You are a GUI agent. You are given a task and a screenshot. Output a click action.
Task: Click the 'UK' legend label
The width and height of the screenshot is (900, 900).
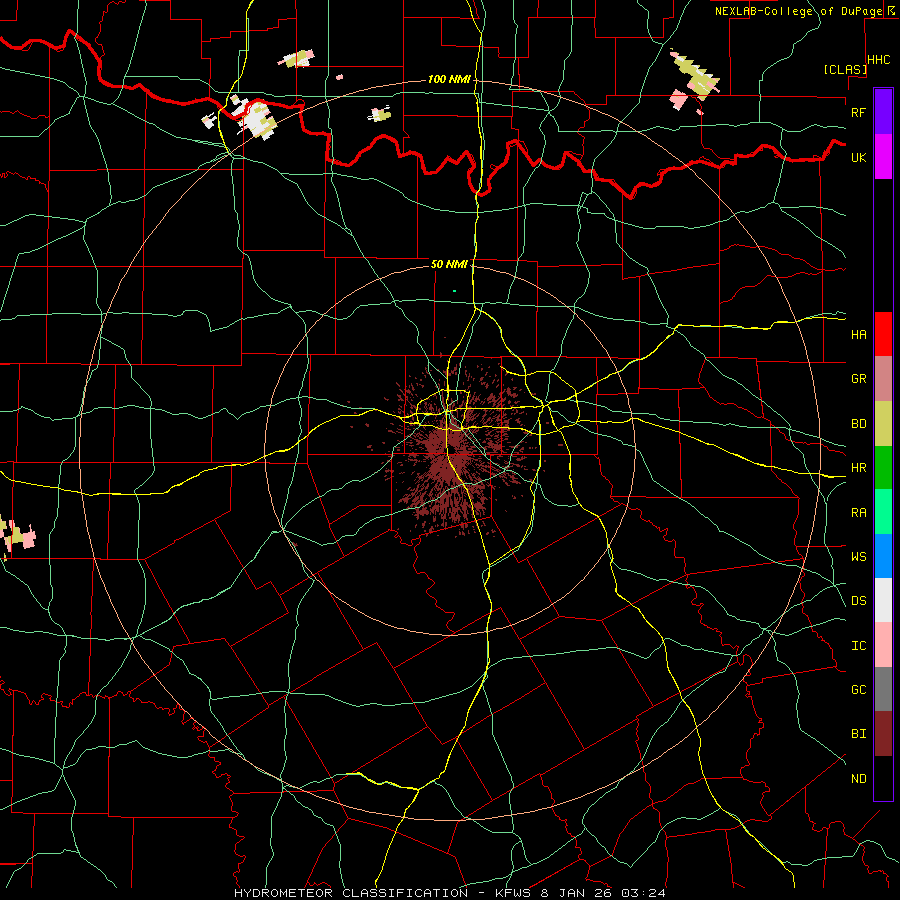[x=859, y=157]
